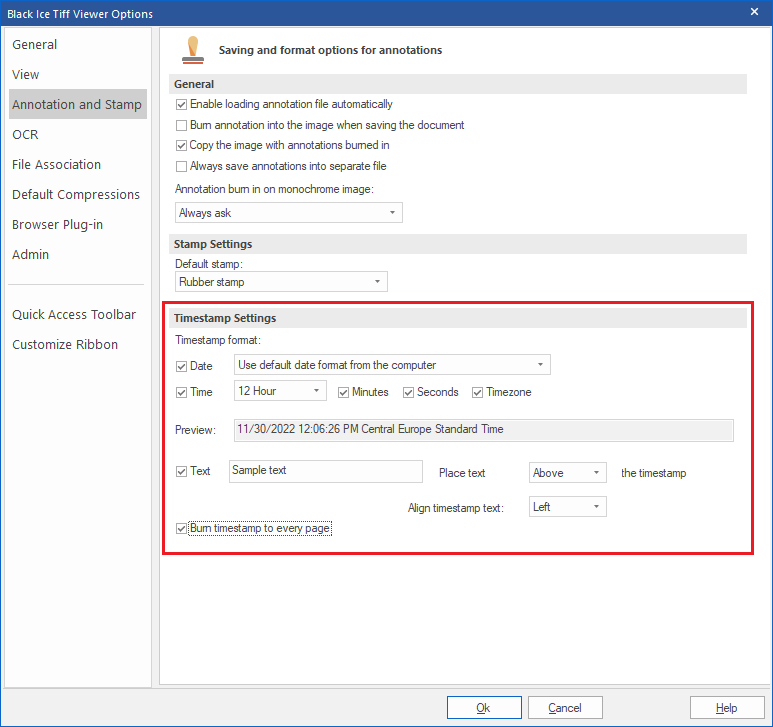Open the Place text Above dropdown
Viewport: 773px width, 727px height.
pyautogui.click(x=567, y=473)
